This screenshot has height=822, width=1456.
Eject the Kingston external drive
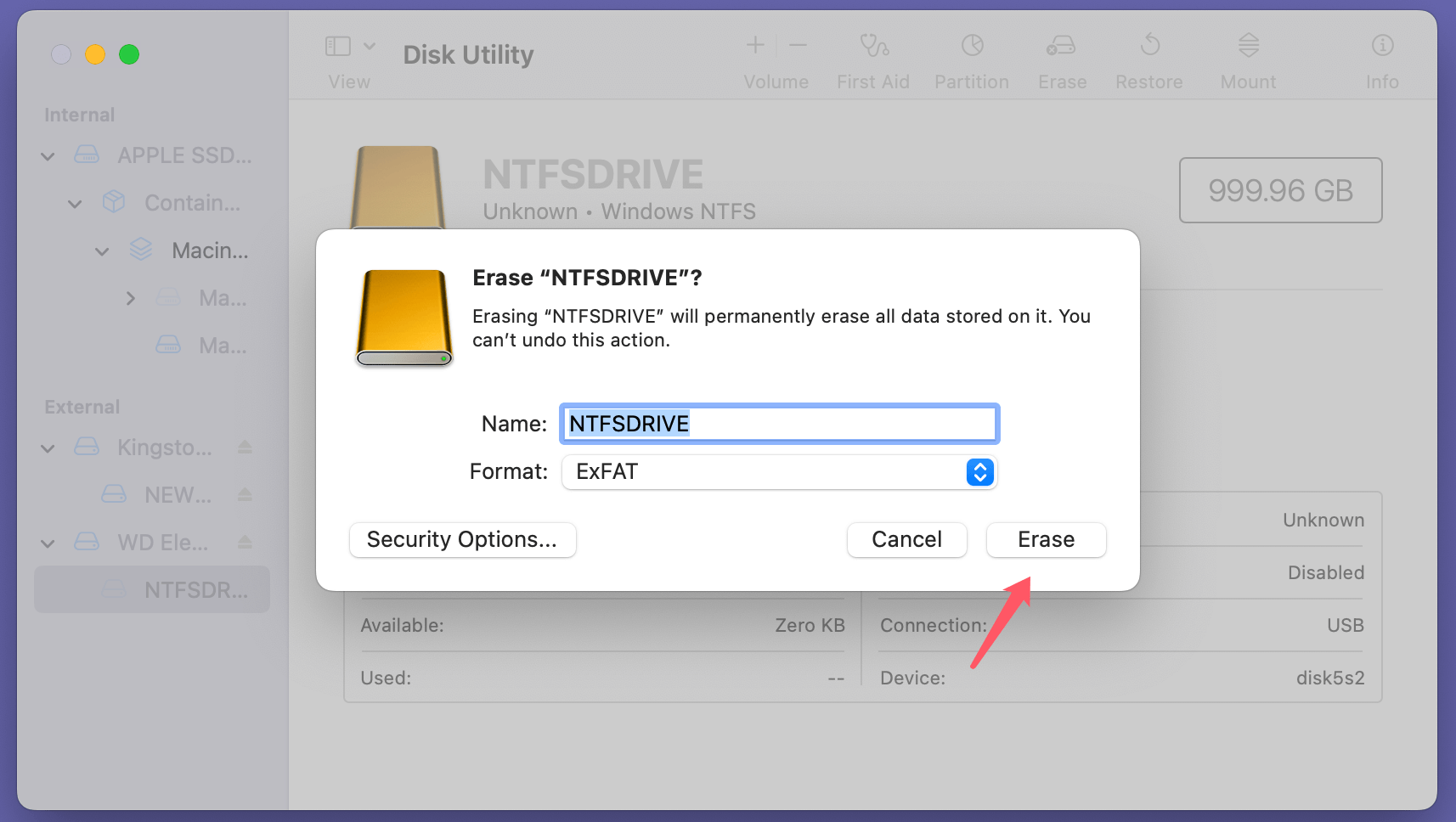click(244, 448)
